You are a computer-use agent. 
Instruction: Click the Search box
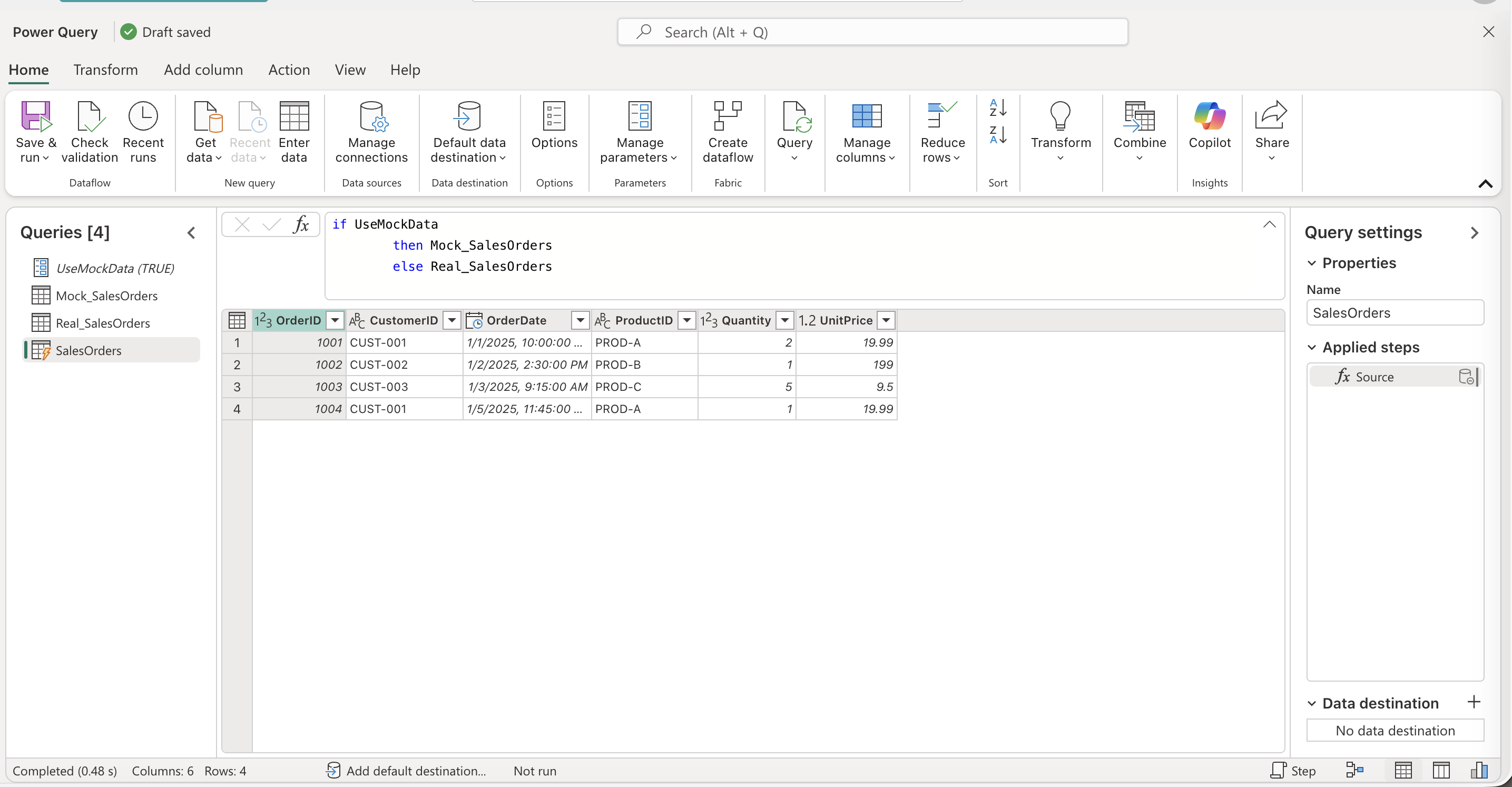(x=872, y=32)
